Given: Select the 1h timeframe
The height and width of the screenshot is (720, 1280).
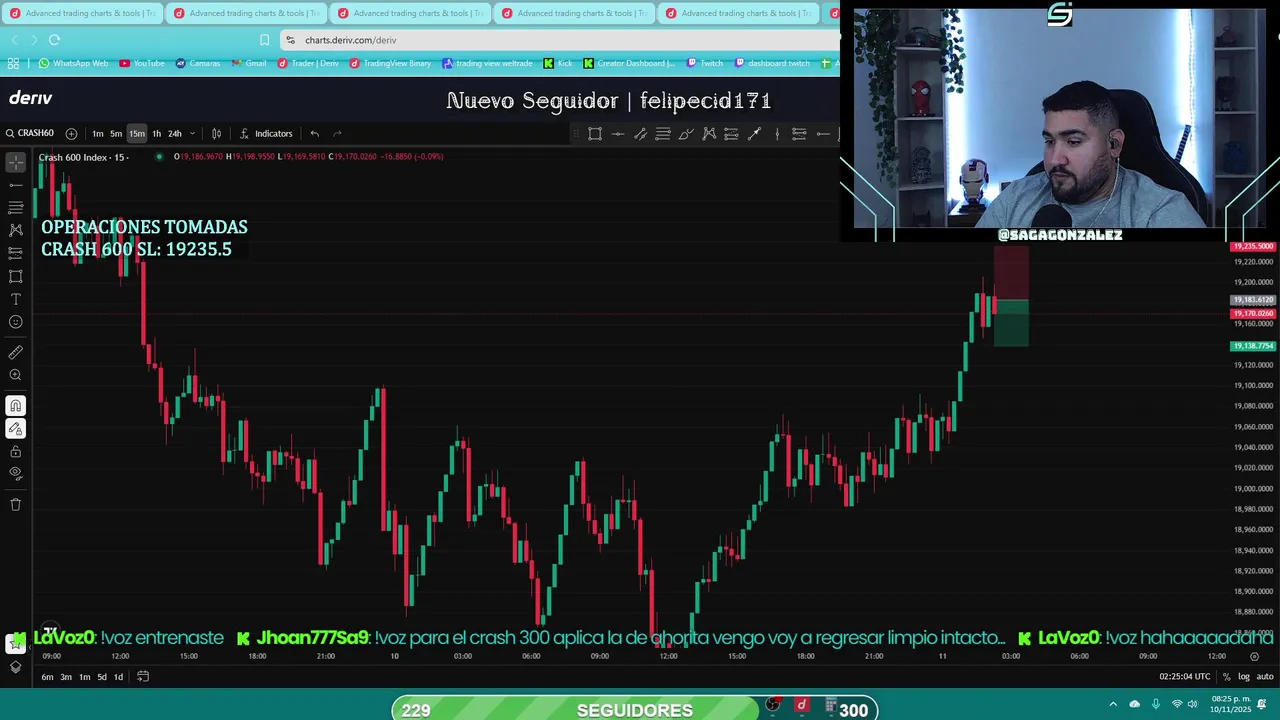Looking at the screenshot, I should tap(156, 133).
